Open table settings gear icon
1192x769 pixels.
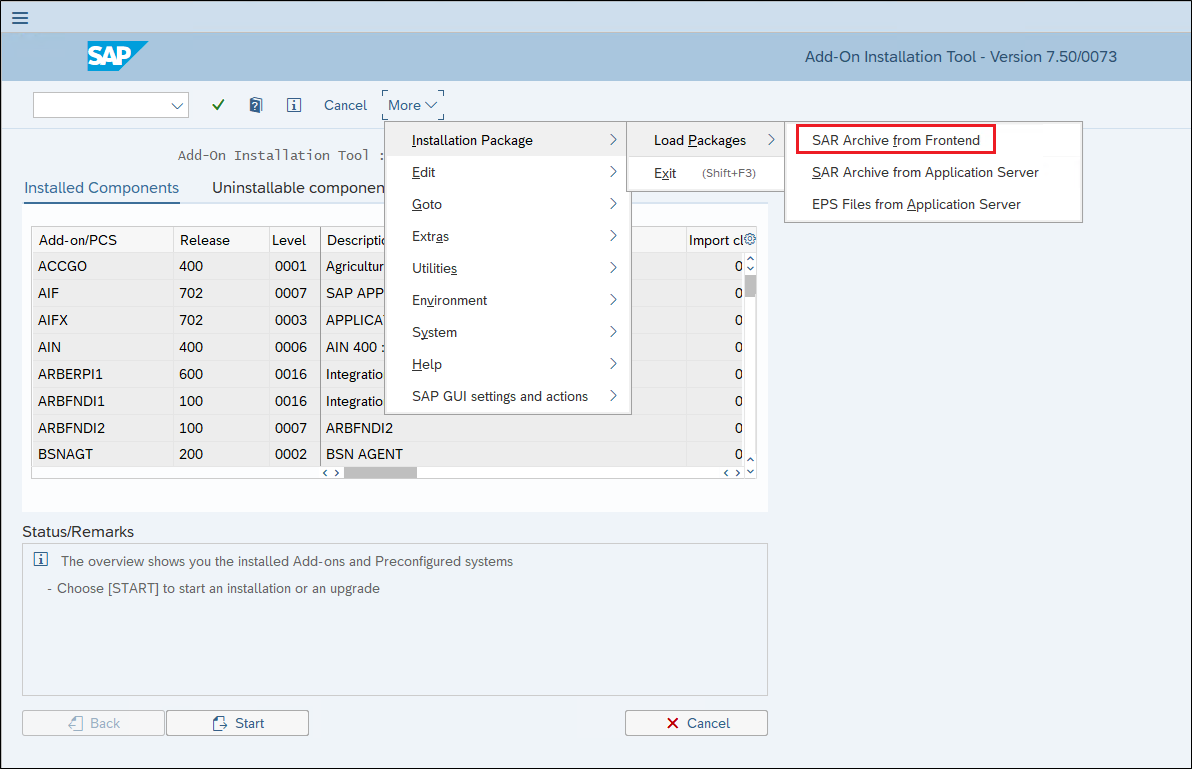[750, 239]
